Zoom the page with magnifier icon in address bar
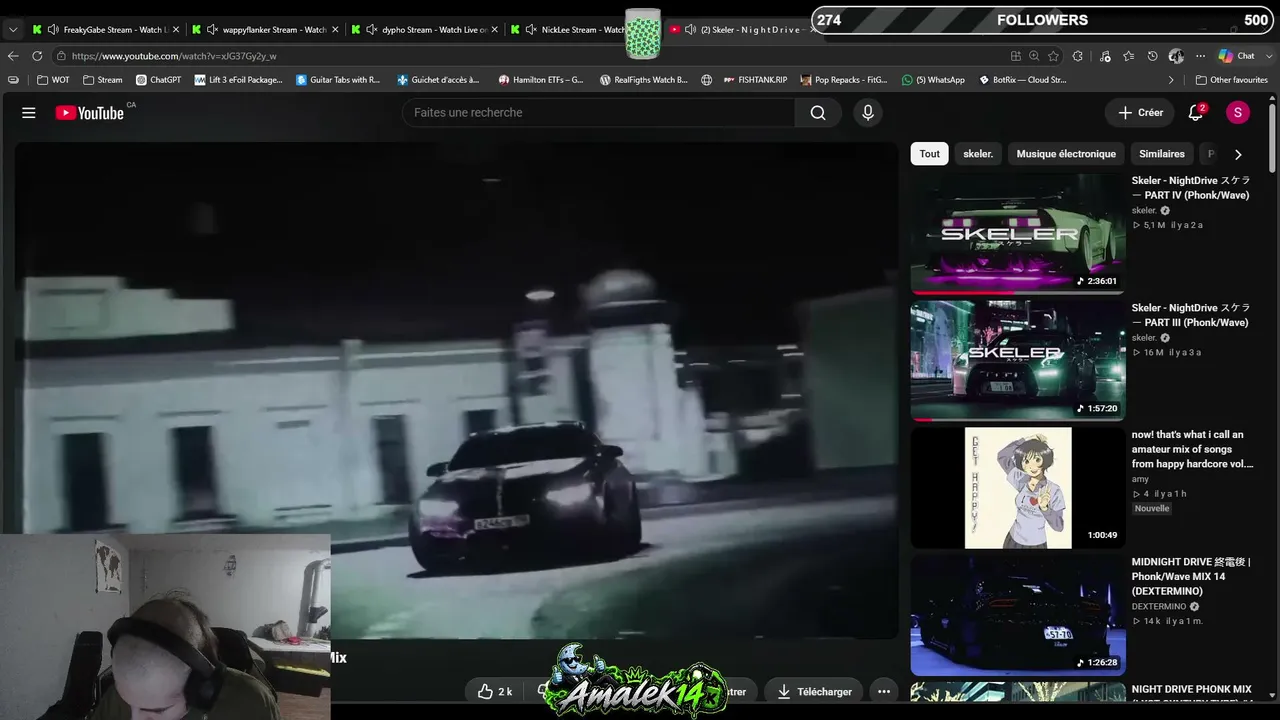This screenshot has width=1280, height=720. coord(1034,56)
